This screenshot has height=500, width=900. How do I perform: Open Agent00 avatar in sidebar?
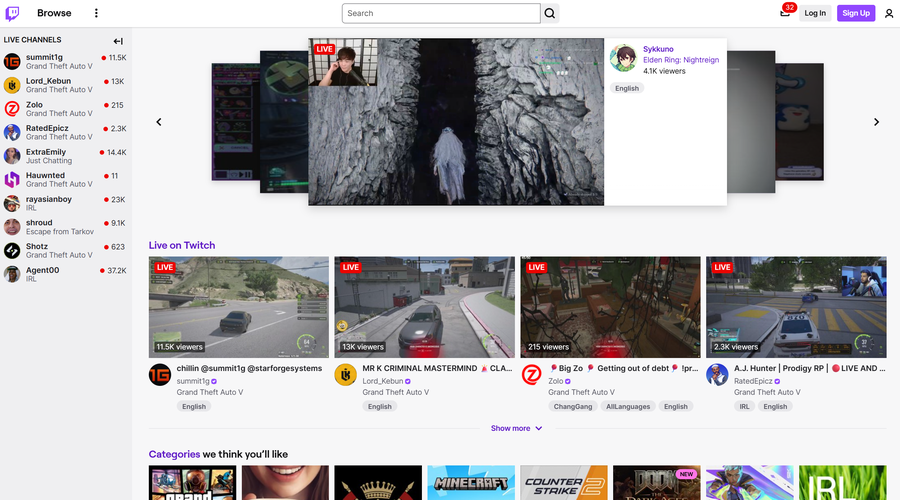pyautogui.click(x=12, y=274)
